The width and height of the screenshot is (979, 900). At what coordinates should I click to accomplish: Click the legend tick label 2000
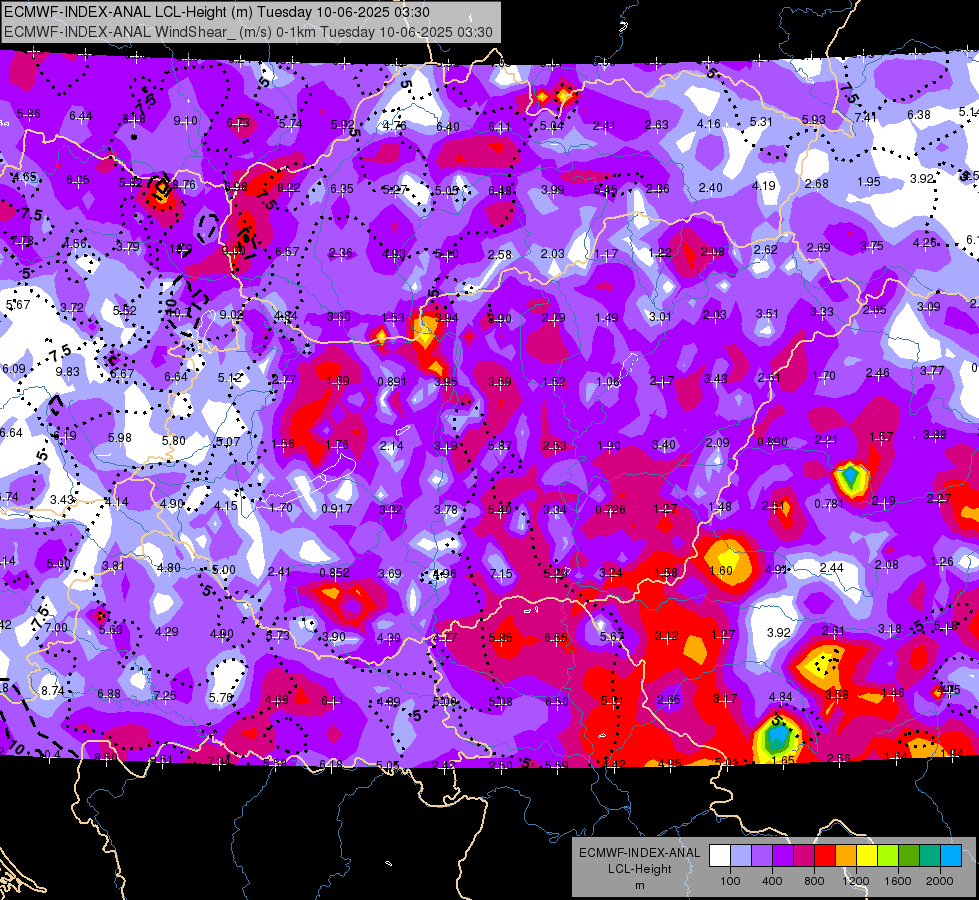[940, 881]
